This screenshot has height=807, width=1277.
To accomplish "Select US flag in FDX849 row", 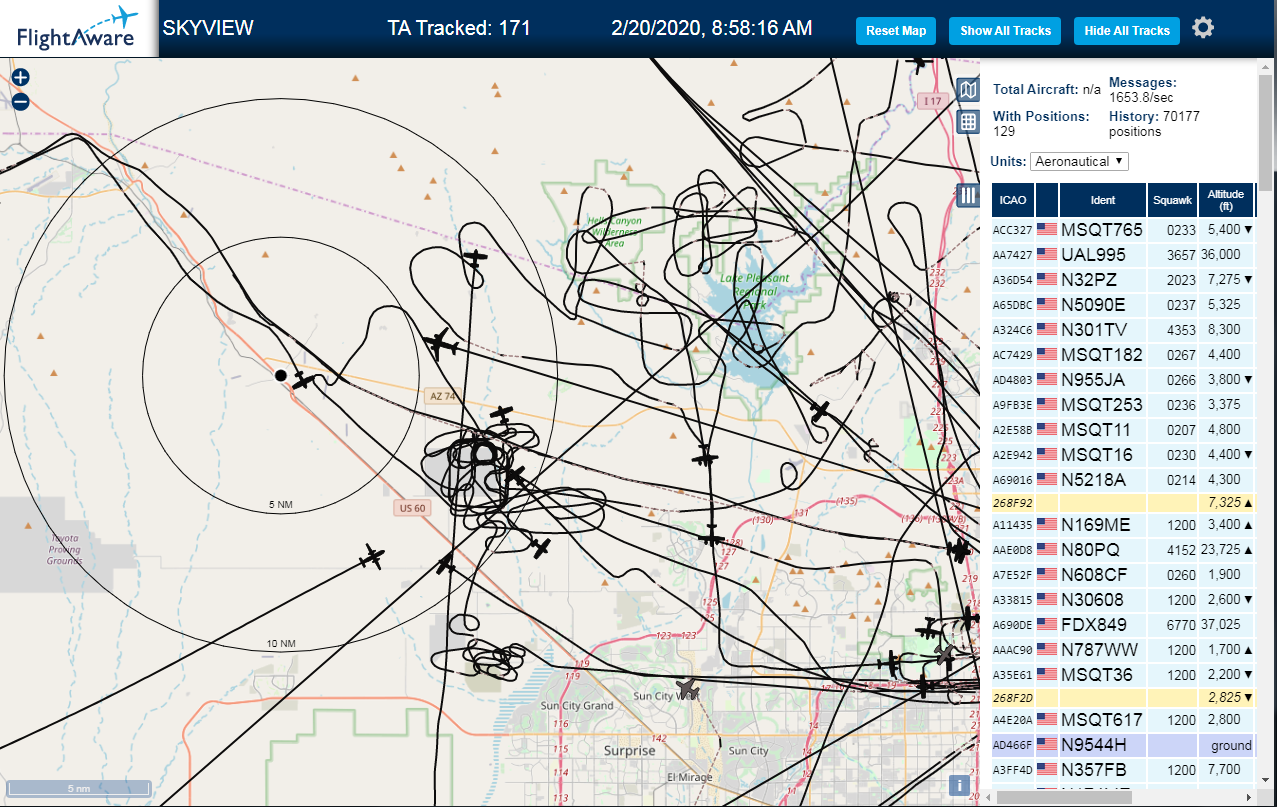I will [x=1047, y=624].
